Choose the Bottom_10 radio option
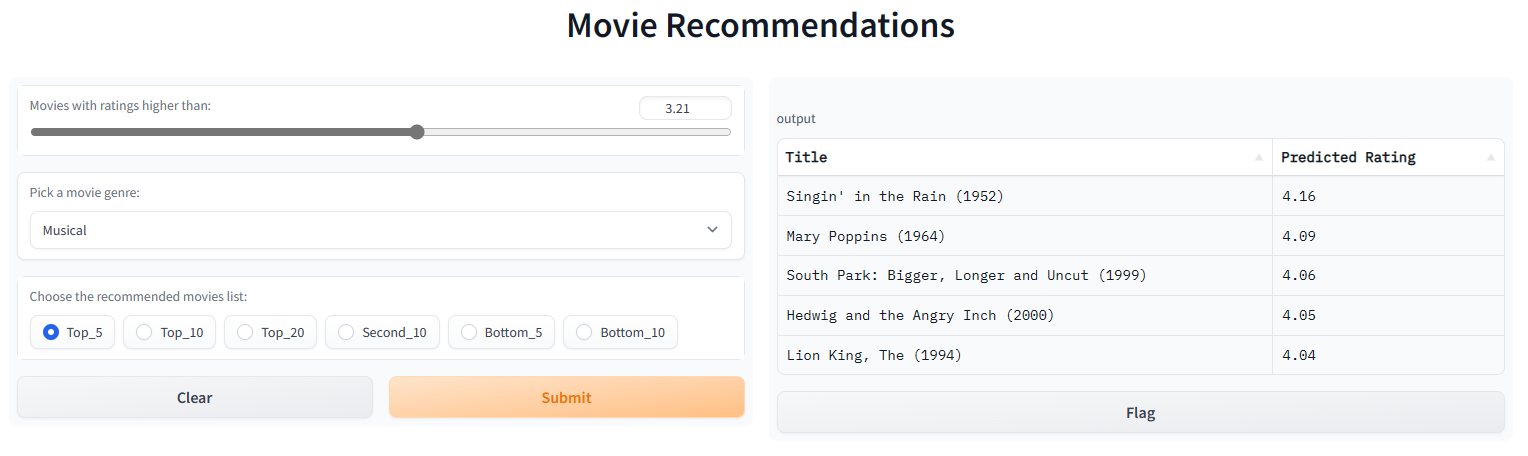The image size is (1528, 456). pos(584,332)
